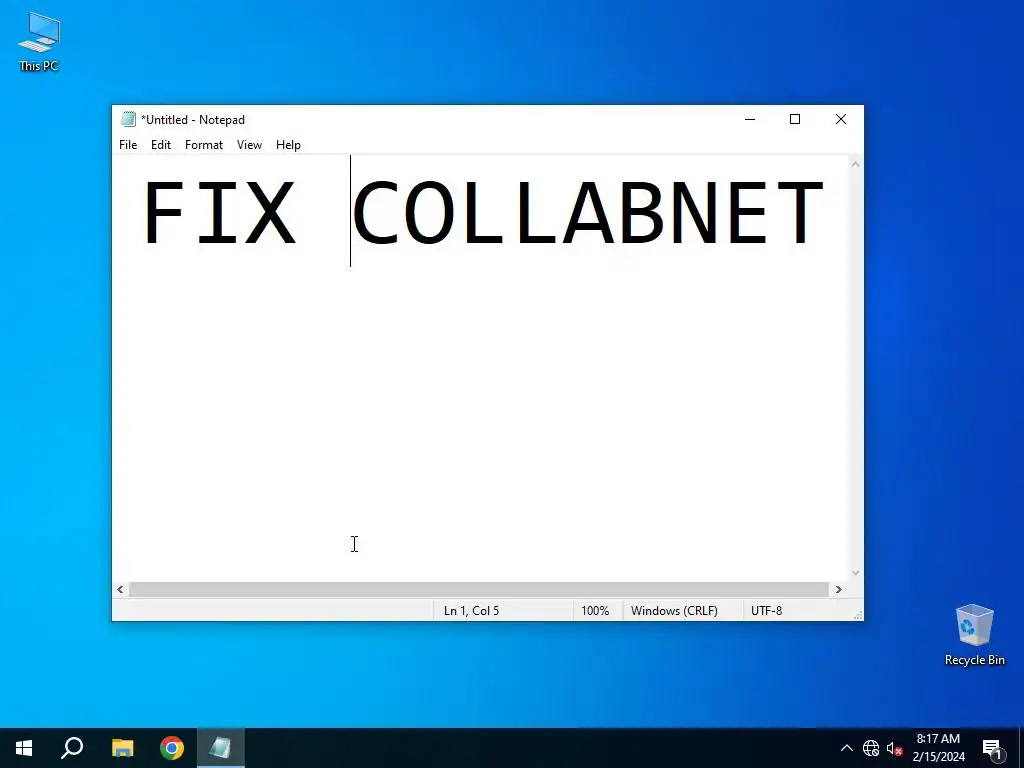1024x768 pixels.
Task: Click the horizontal scrollbar track
Action: (479, 590)
